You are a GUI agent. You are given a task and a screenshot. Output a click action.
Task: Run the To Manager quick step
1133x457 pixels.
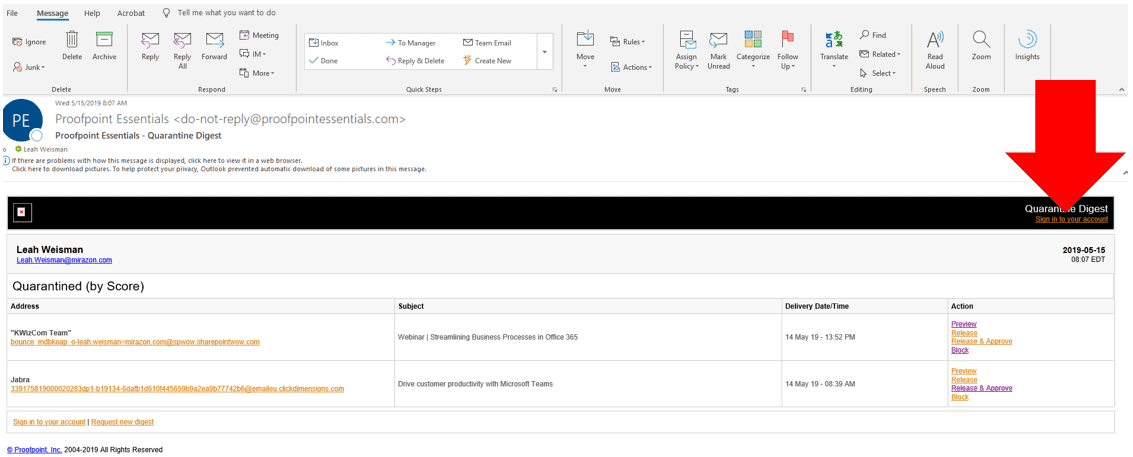click(410, 43)
